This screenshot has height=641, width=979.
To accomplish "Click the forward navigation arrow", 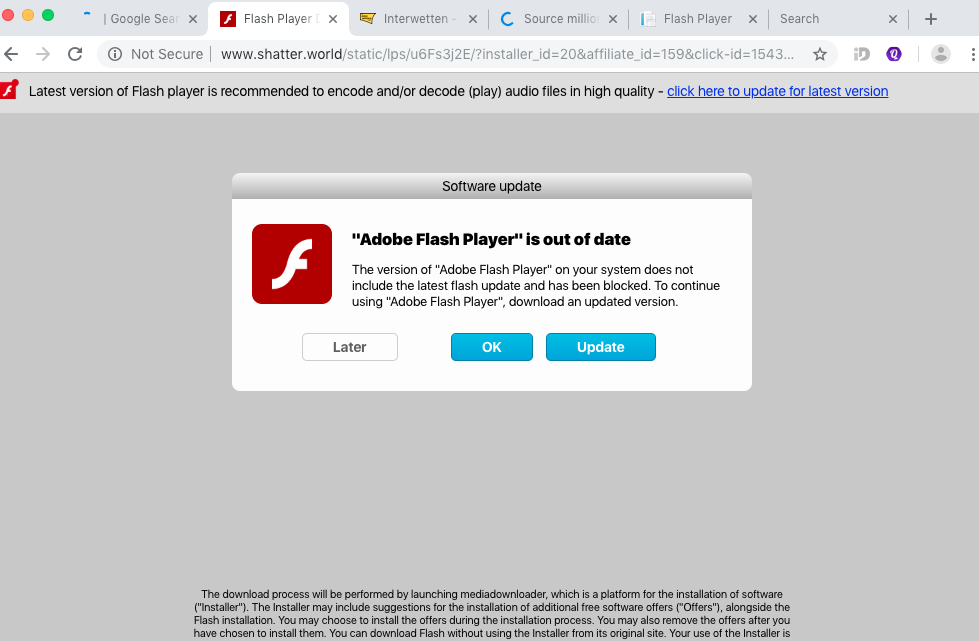I will click(x=42, y=54).
